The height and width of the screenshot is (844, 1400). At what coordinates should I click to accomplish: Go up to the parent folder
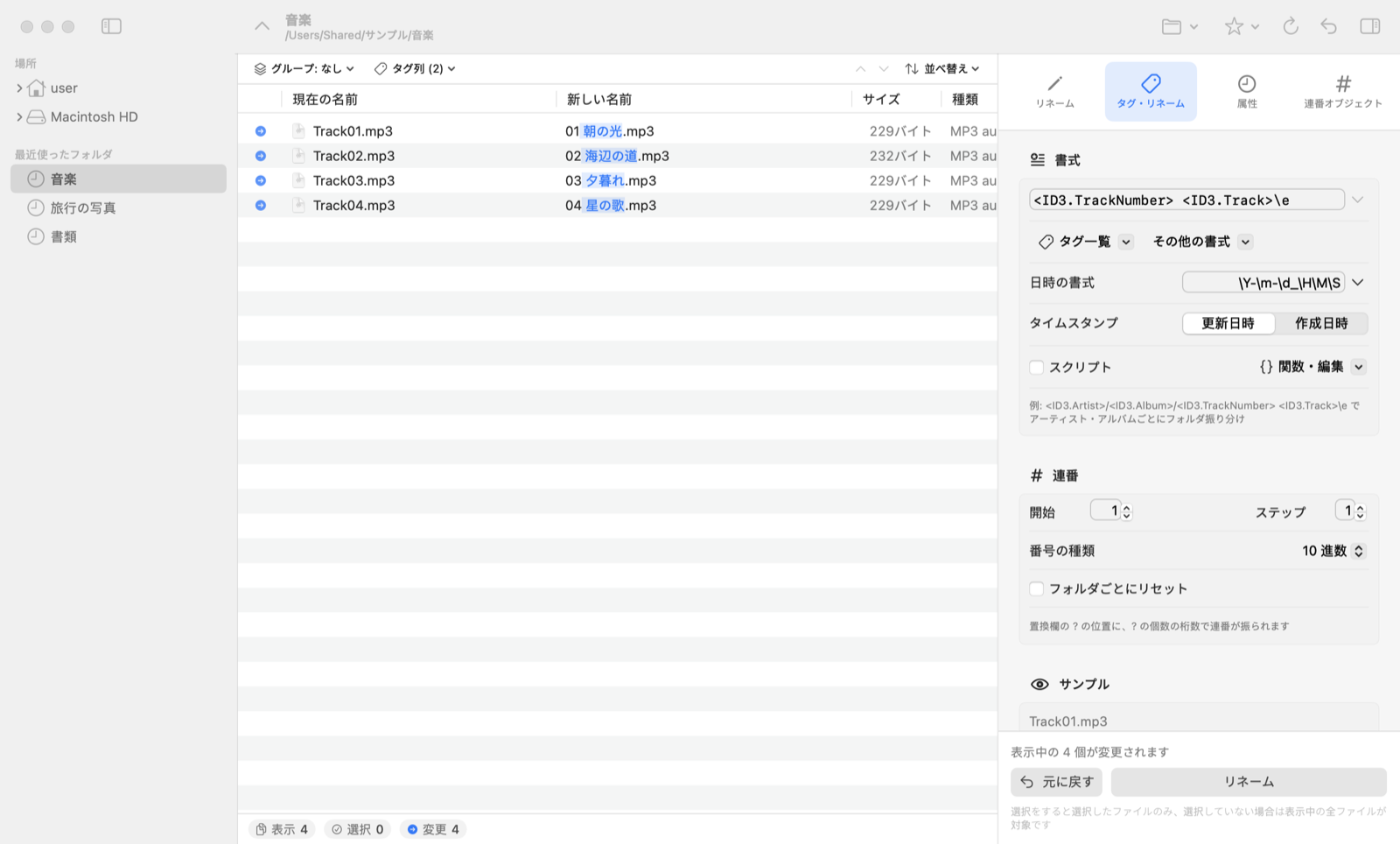262,26
